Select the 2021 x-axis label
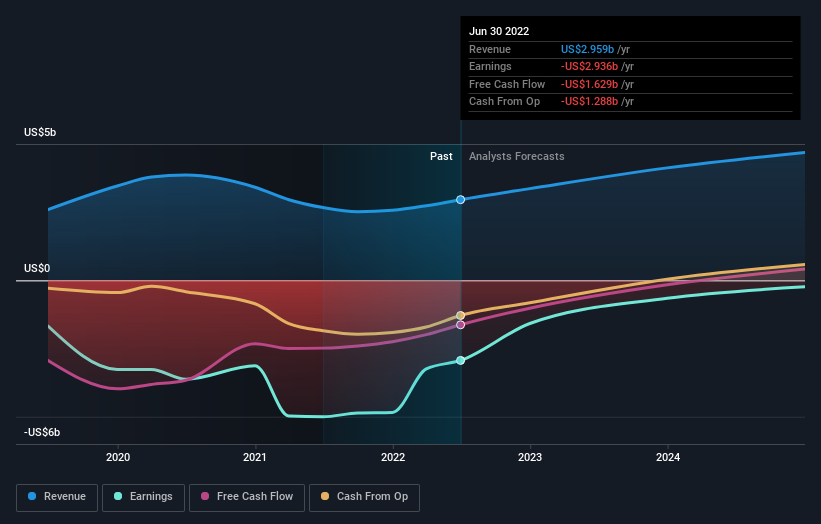Viewport: 821px width, 524px height. point(255,457)
